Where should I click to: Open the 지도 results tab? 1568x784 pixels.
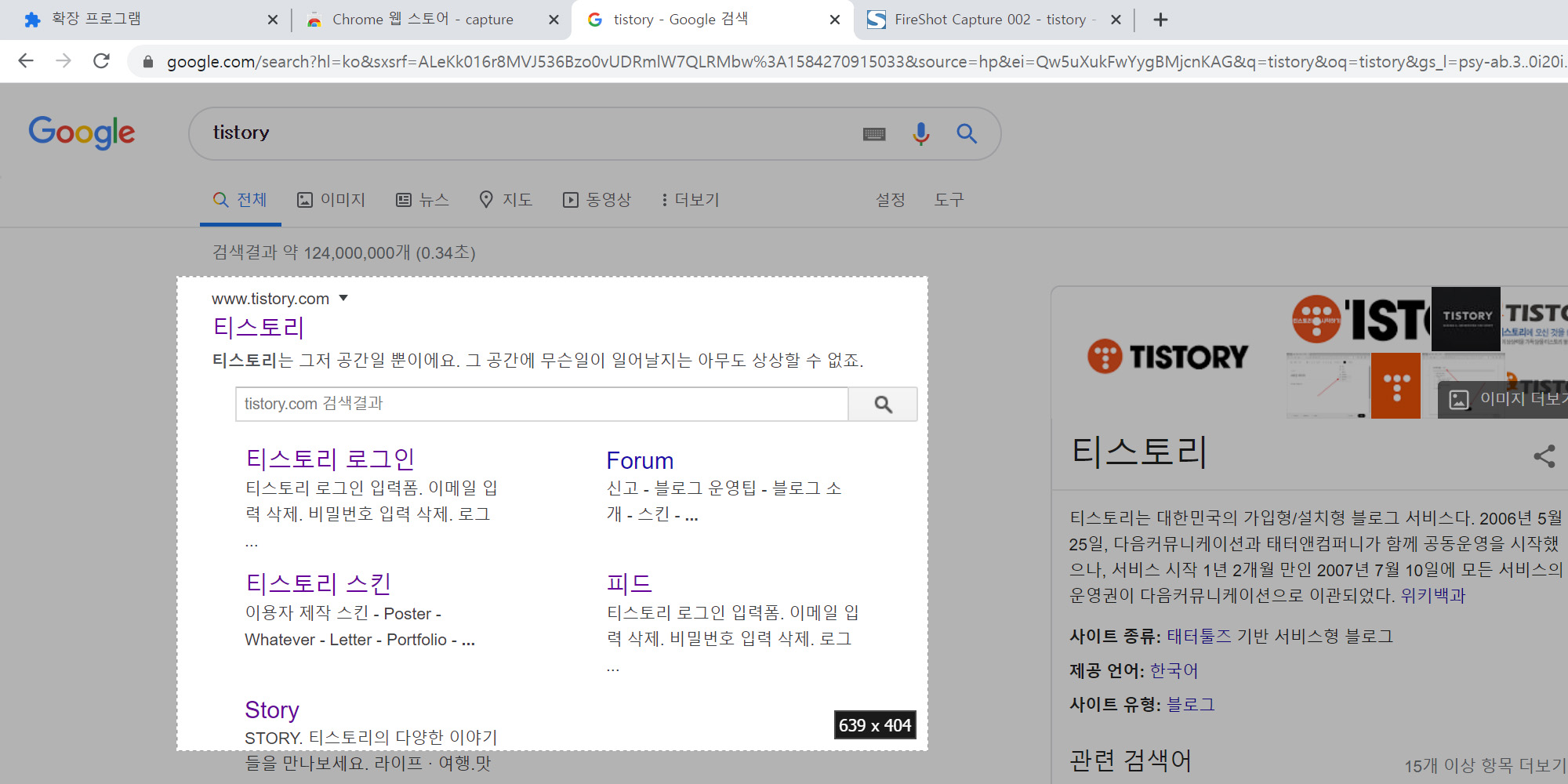point(506,200)
